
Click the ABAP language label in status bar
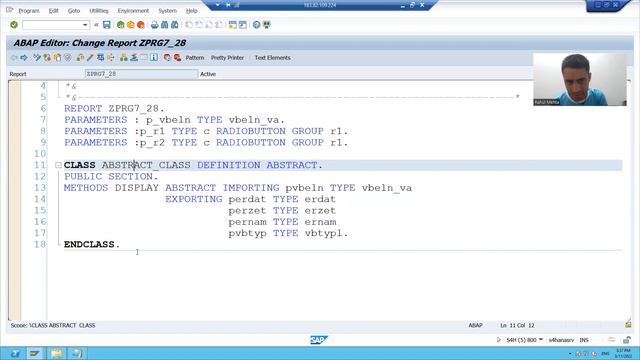pyautogui.click(x=476, y=325)
